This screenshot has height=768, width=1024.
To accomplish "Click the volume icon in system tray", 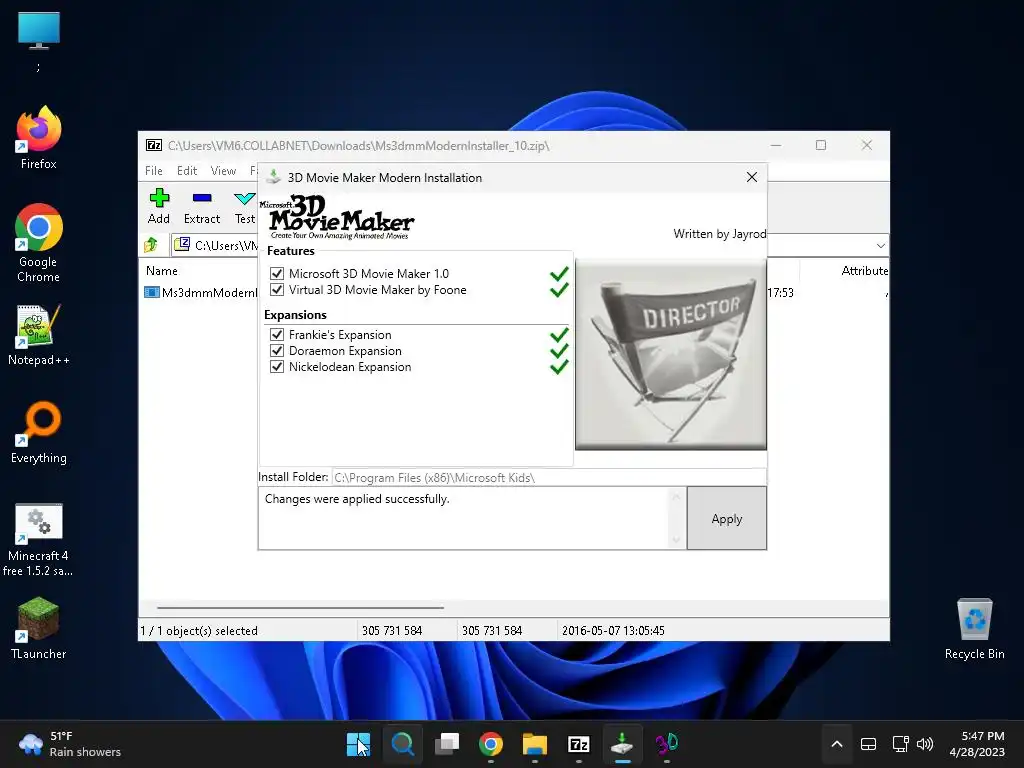I will pos(925,744).
